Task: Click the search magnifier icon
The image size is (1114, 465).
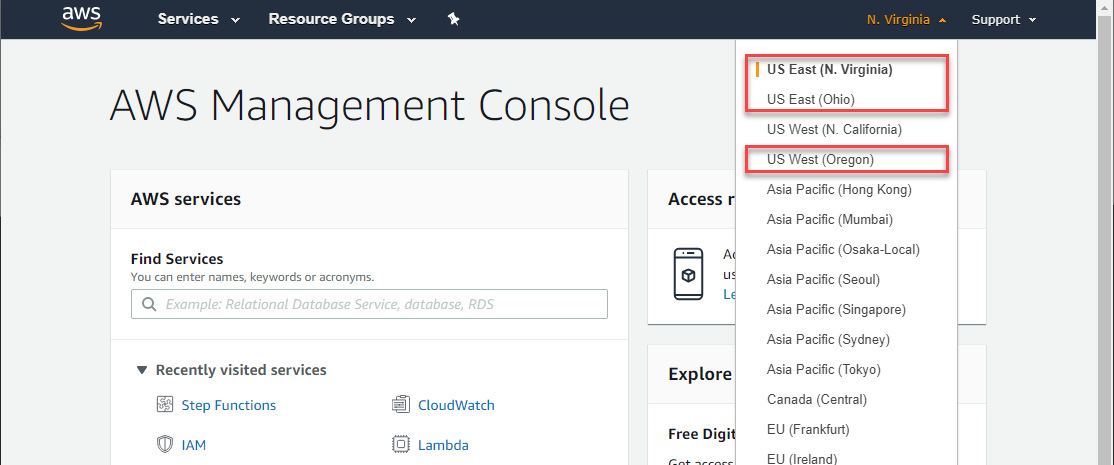Action: click(x=149, y=305)
